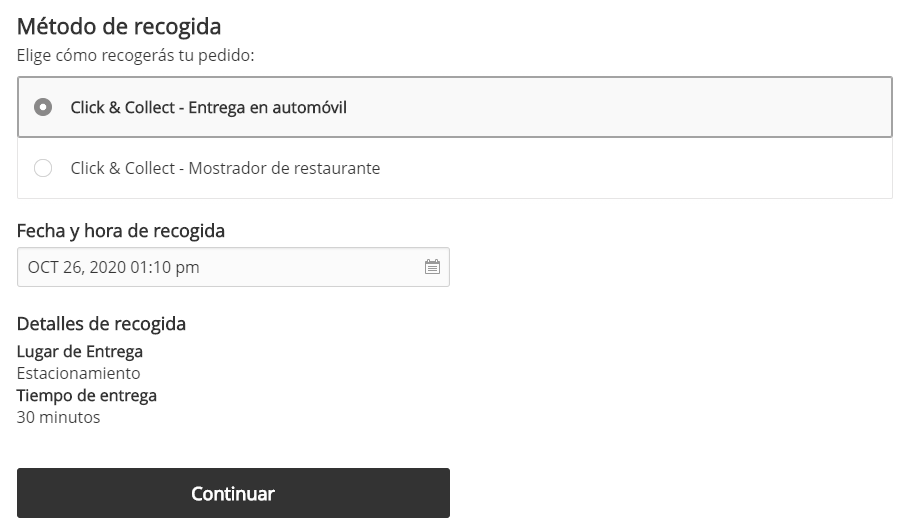
Task: Click the 'Click & Collect - Entrega en automóvil' label
Action: (x=208, y=107)
